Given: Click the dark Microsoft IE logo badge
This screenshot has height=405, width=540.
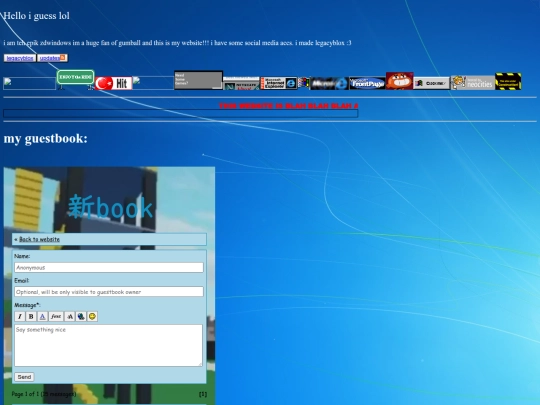Looking at the screenshot, I should pyautogui.click(x=329, y=83).
